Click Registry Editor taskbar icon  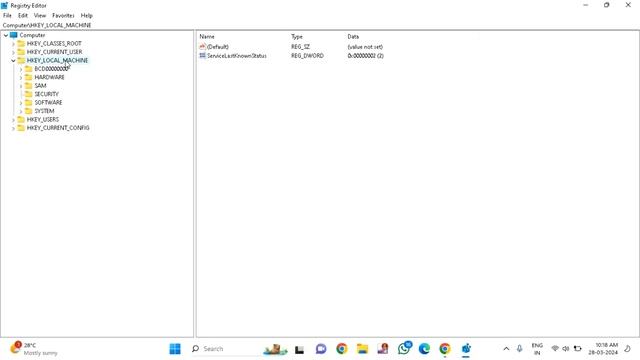coord(466,349)
